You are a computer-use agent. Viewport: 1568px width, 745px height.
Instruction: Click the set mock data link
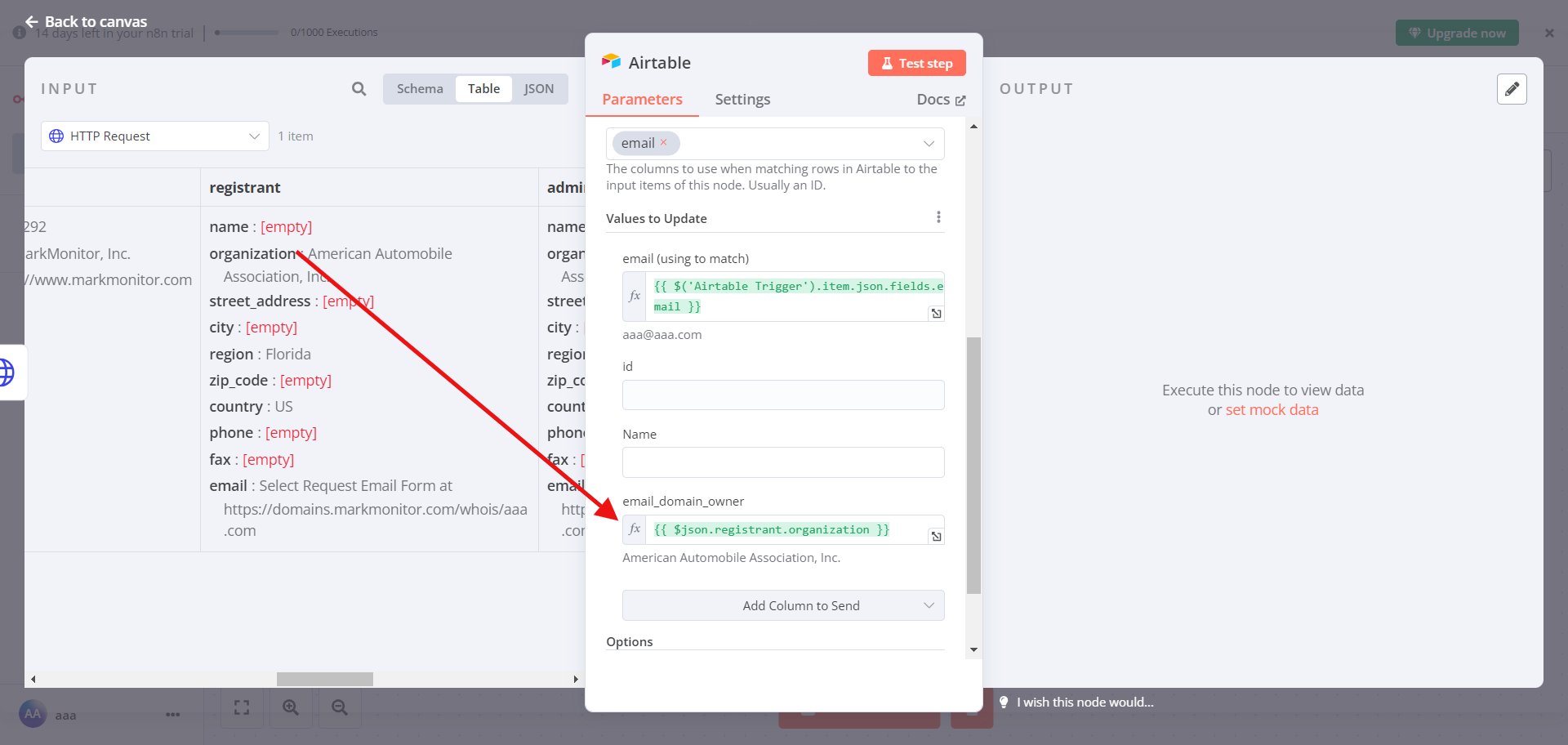[1272, 410]
